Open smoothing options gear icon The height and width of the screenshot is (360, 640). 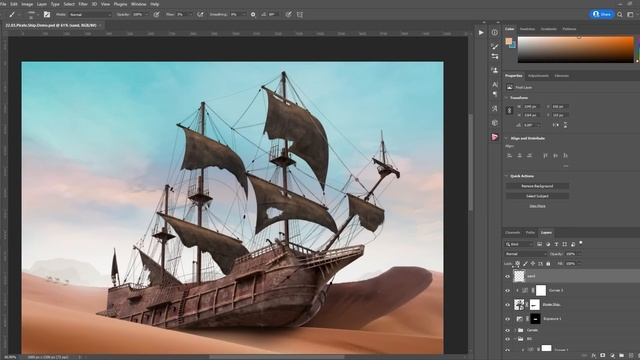pyautogui.click(x=253, y=15)
